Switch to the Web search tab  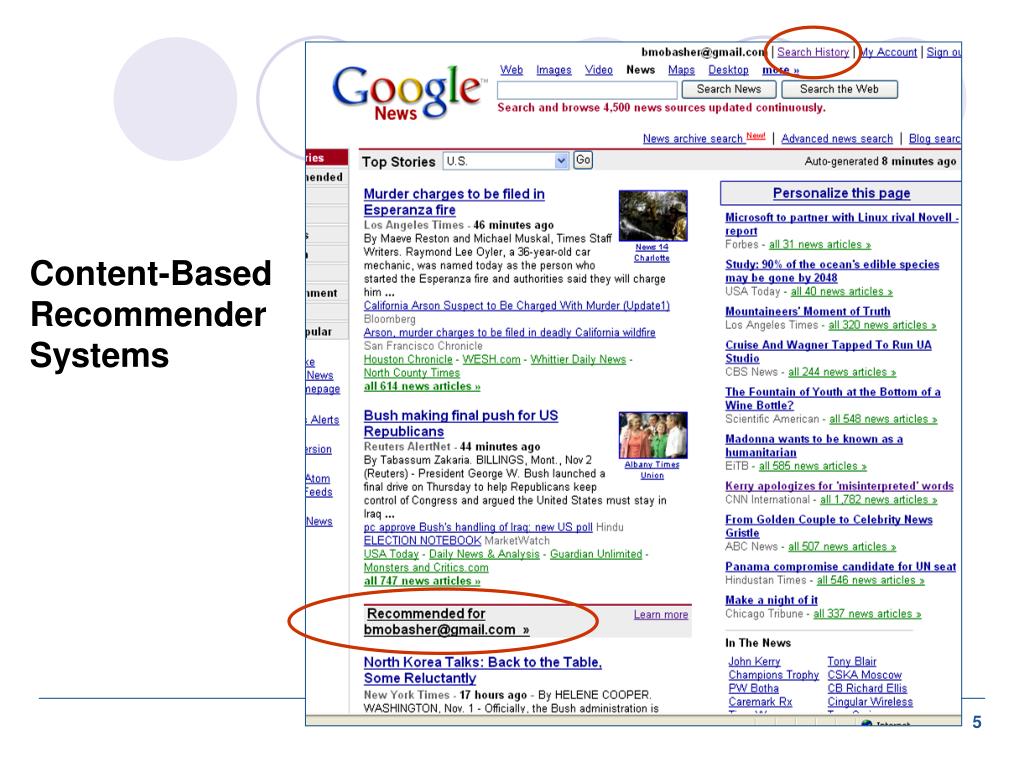coord(511,70)
